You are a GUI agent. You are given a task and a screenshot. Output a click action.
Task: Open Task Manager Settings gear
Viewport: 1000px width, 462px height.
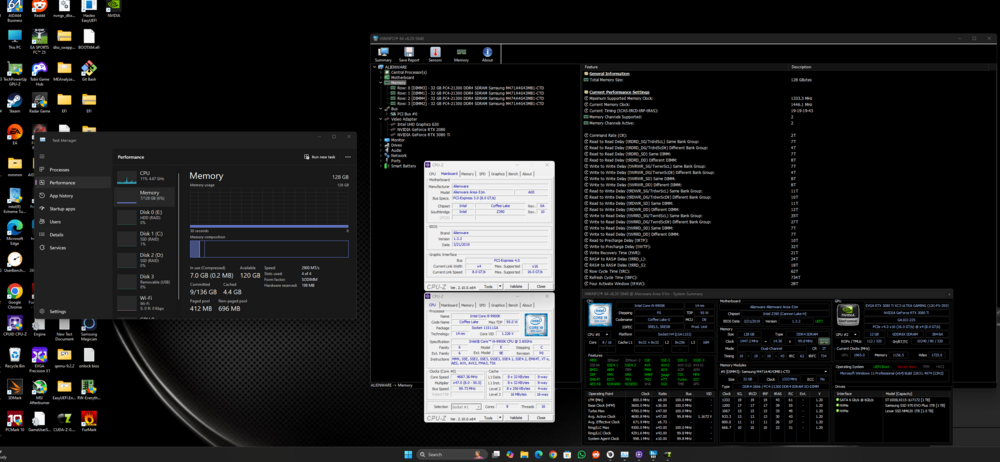point(42,311)
